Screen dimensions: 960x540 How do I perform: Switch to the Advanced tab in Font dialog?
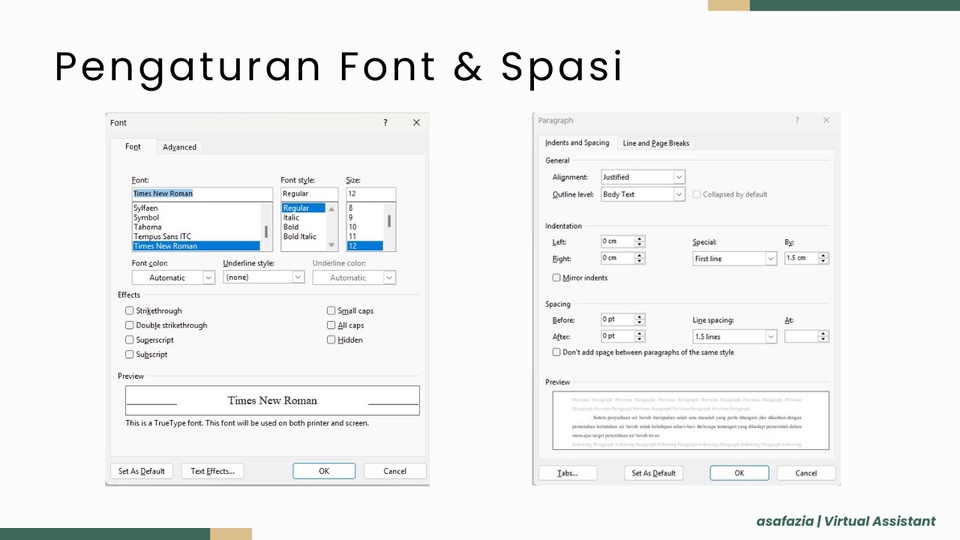(x=180, y=147)
